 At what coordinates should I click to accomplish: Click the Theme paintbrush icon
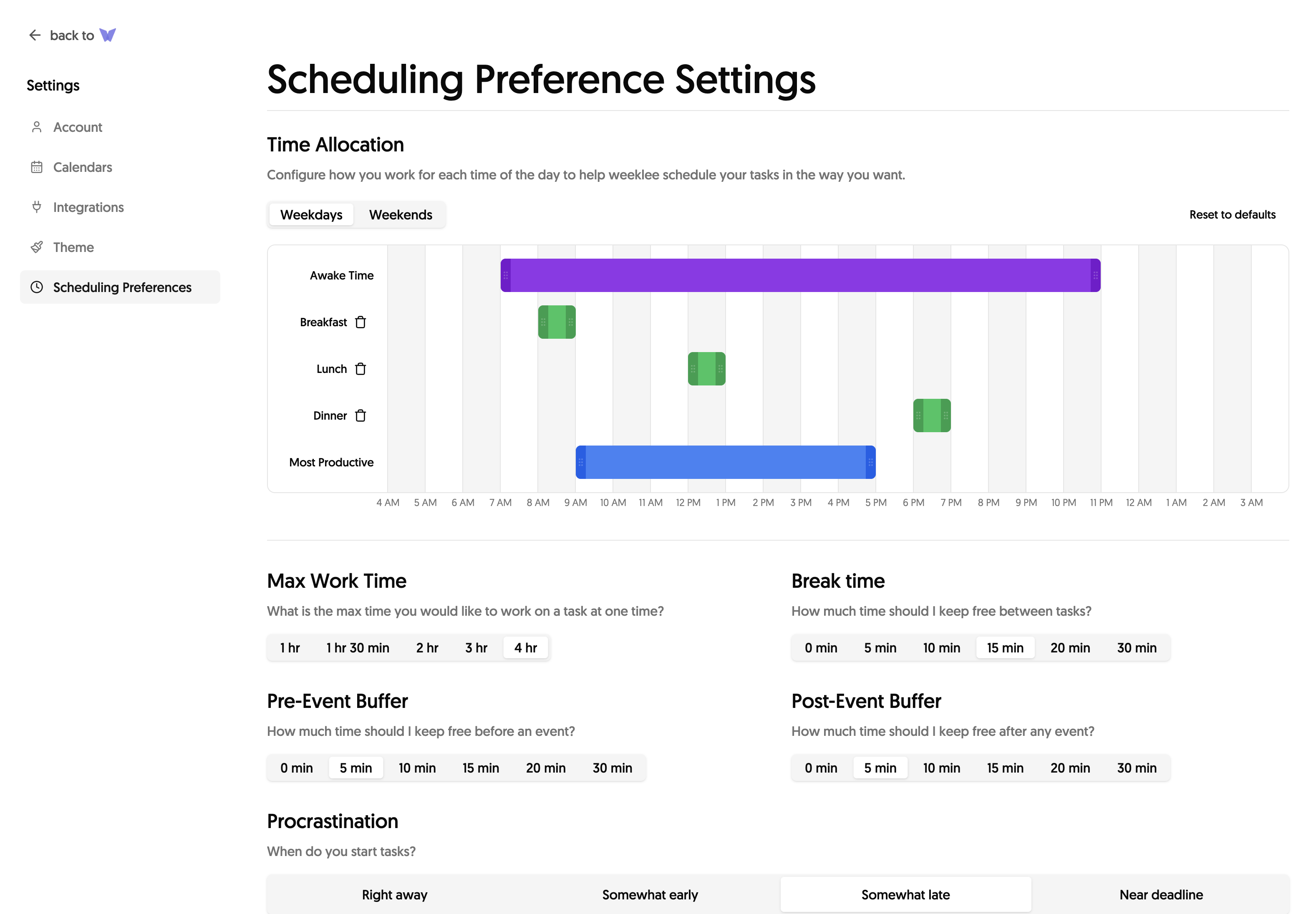point(37,247)
